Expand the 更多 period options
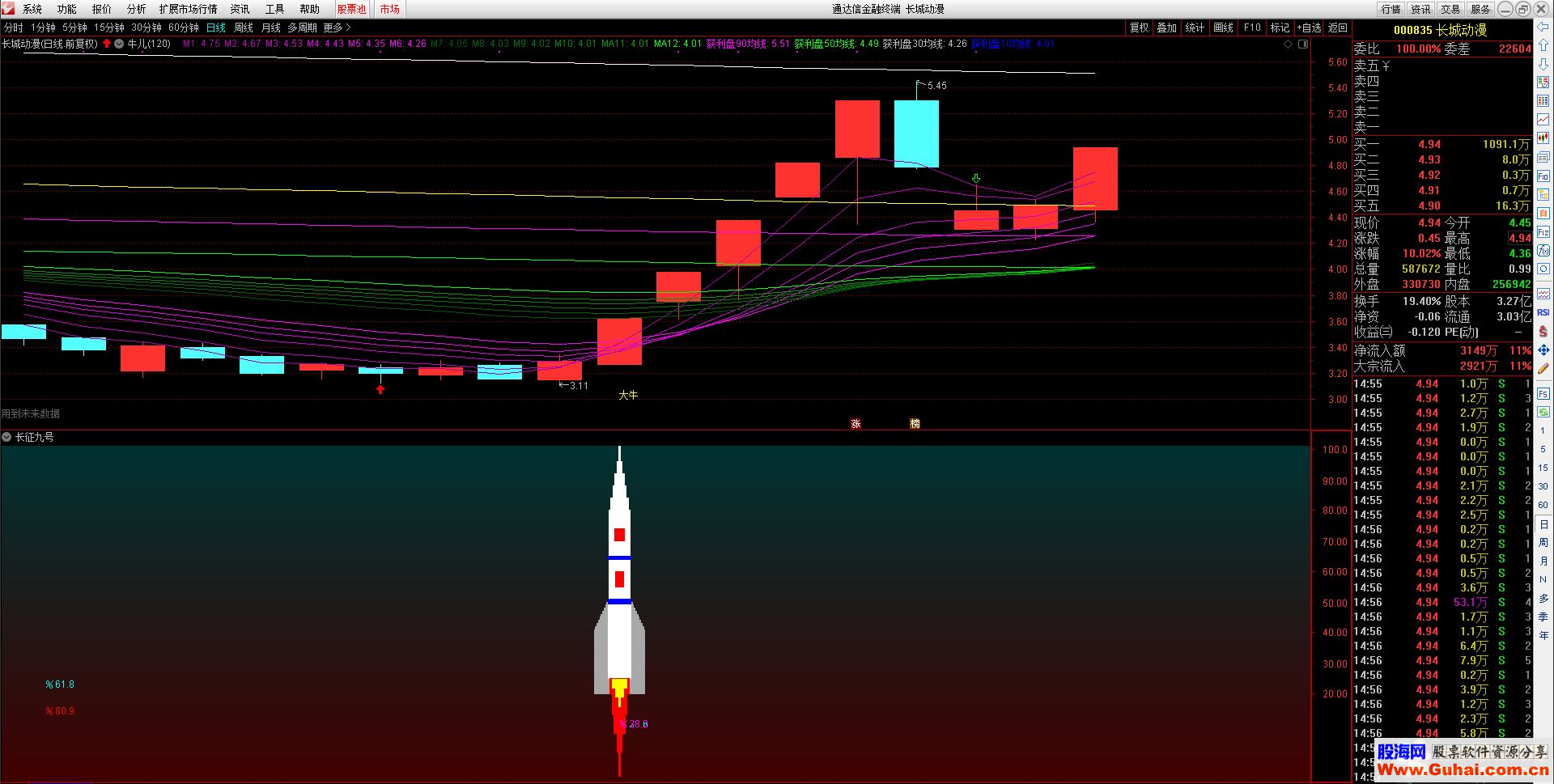Screen dimensions: 1554x784 coord(337,28)
